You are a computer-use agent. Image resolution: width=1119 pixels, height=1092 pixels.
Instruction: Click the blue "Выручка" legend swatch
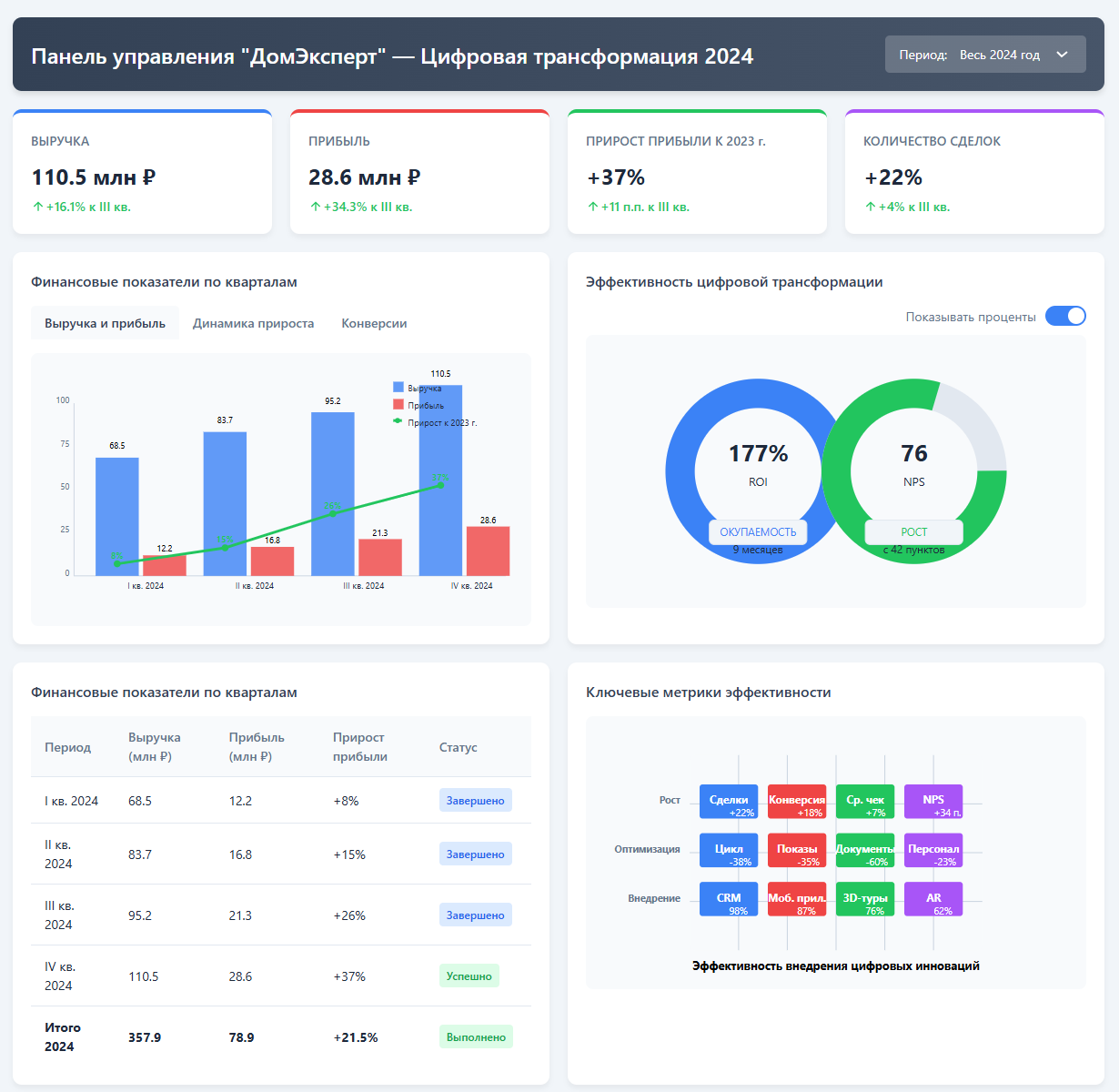point(398,388)
